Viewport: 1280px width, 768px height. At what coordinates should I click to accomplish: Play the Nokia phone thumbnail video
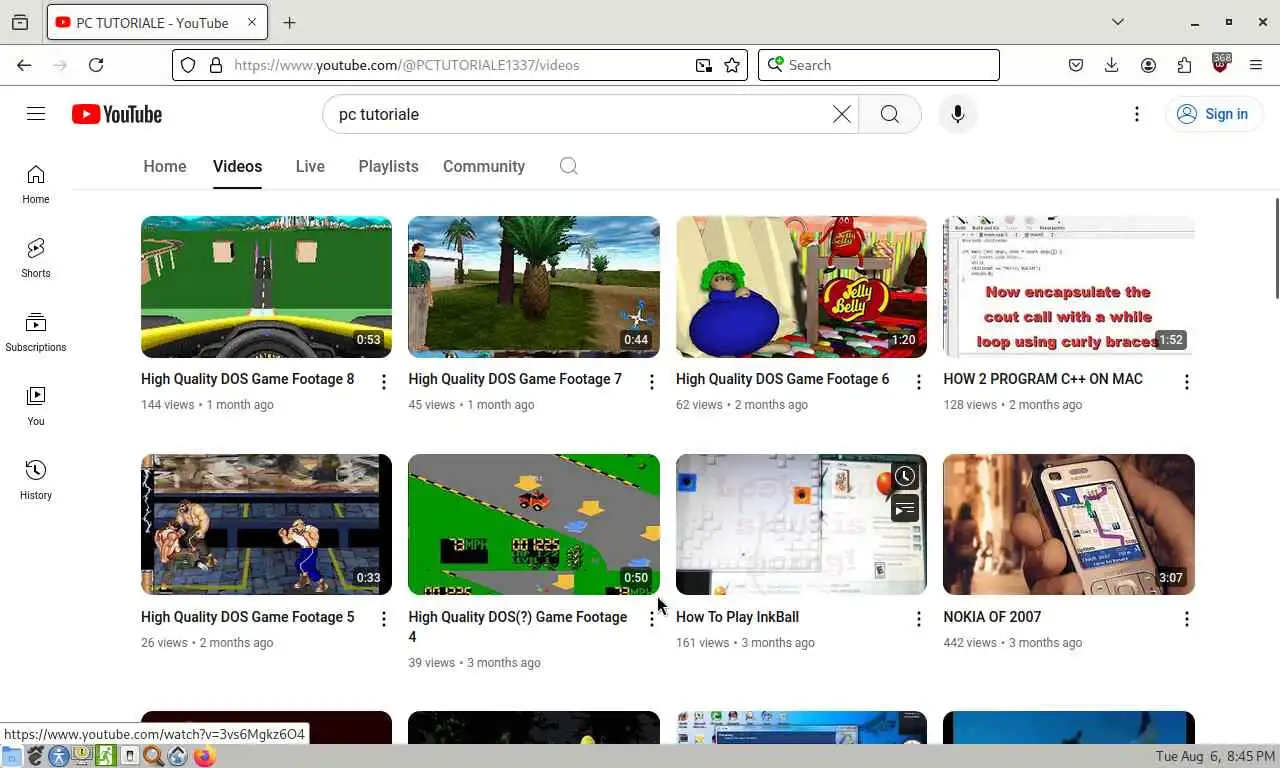1069,525
